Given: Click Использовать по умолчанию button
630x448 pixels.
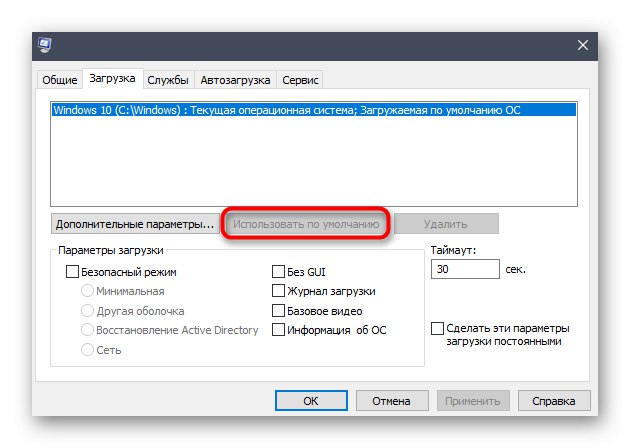Looking at the screenshot, I should (306, 224).
